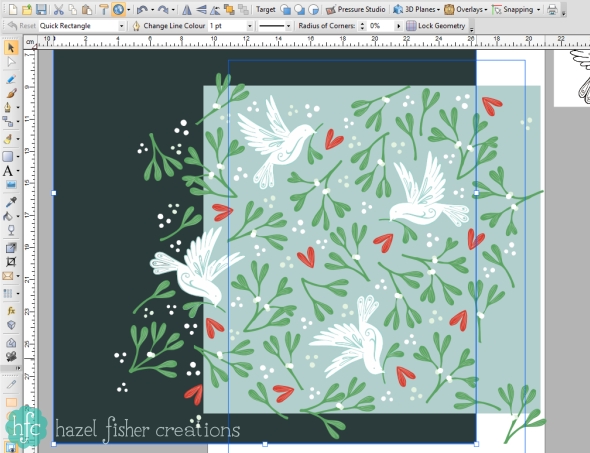The width and height of the screenshot is (590, 453).
Task: Save the document with floppy icon
Action: click(x=41, y=9)
